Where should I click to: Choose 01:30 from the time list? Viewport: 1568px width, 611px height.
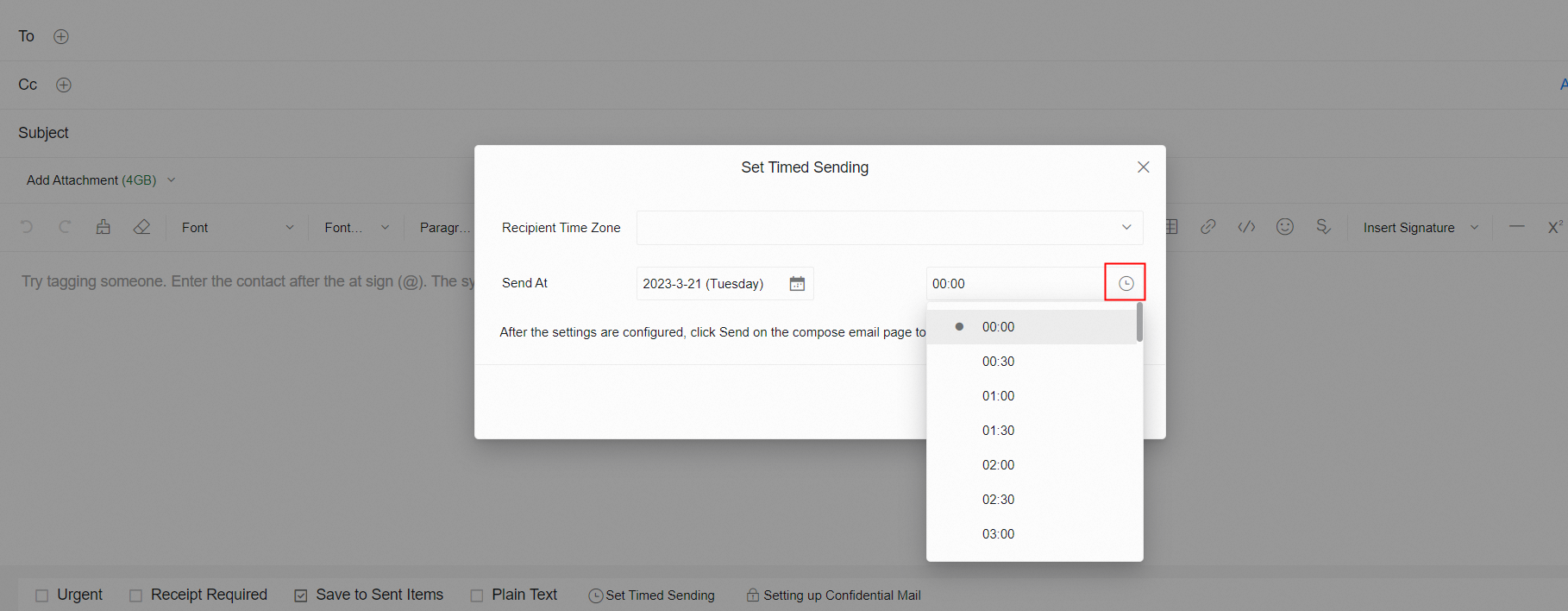pyautogui.click(x=1034, y=431)
